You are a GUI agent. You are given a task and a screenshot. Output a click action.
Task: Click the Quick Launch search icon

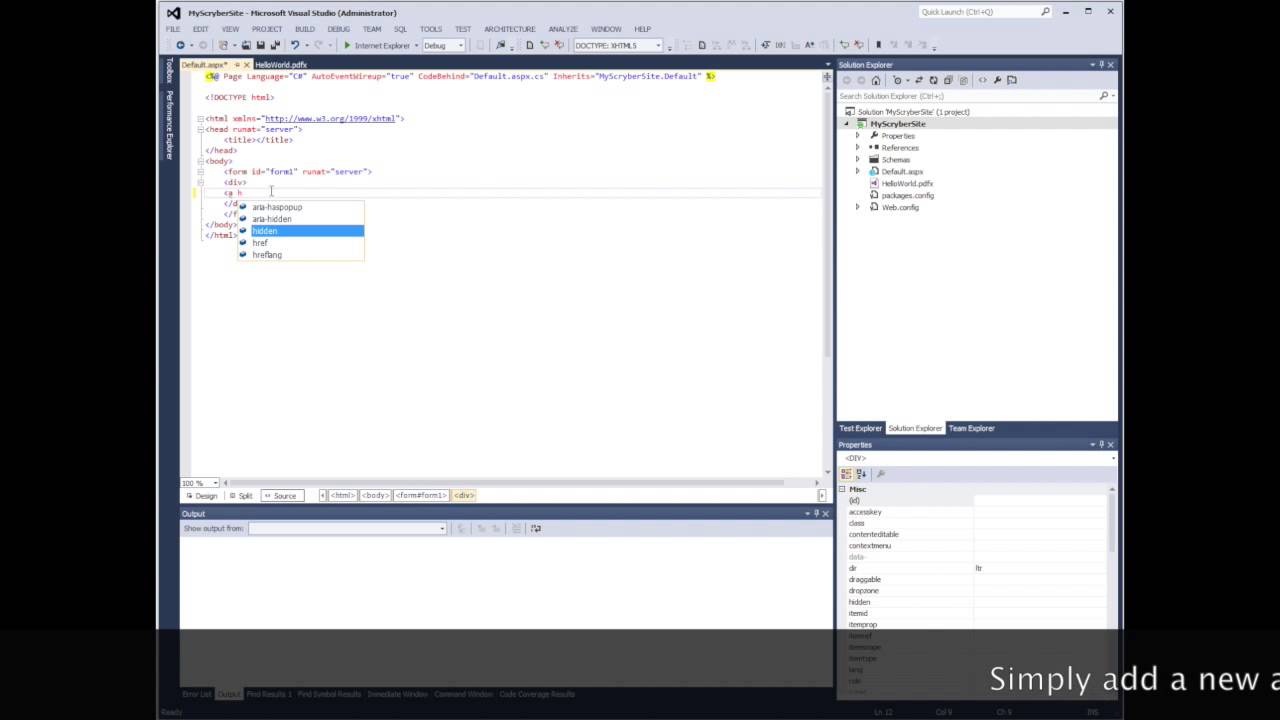pos(1046,12)
